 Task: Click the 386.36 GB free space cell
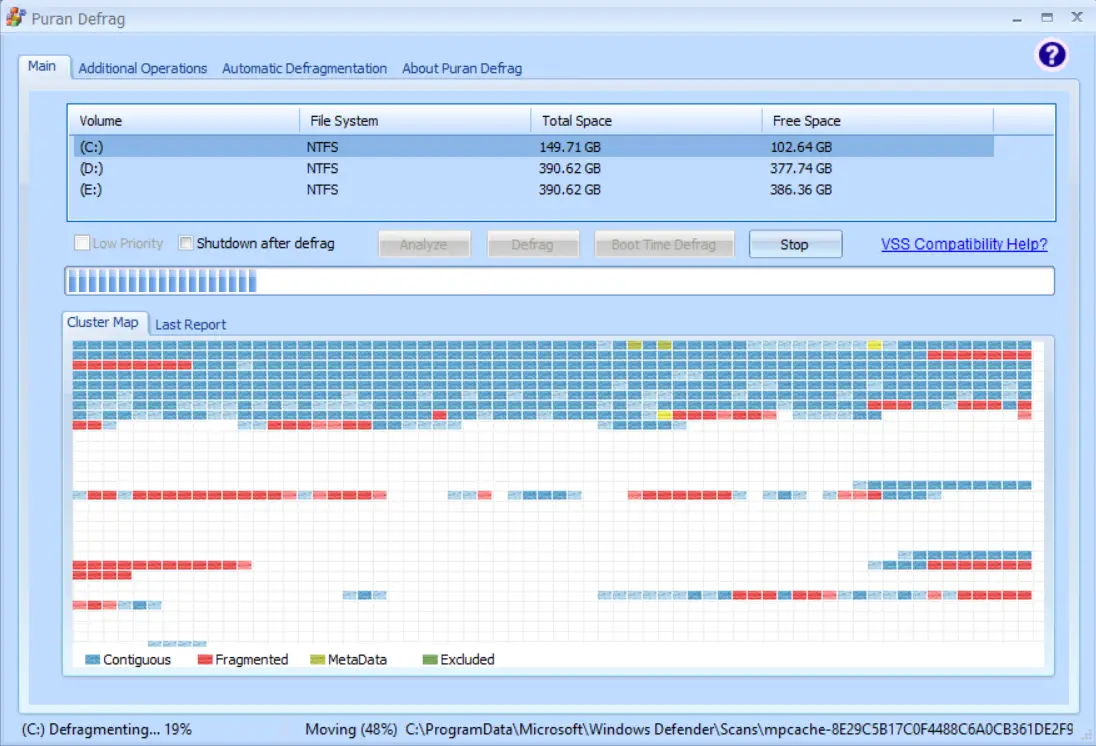click(801, 189)
